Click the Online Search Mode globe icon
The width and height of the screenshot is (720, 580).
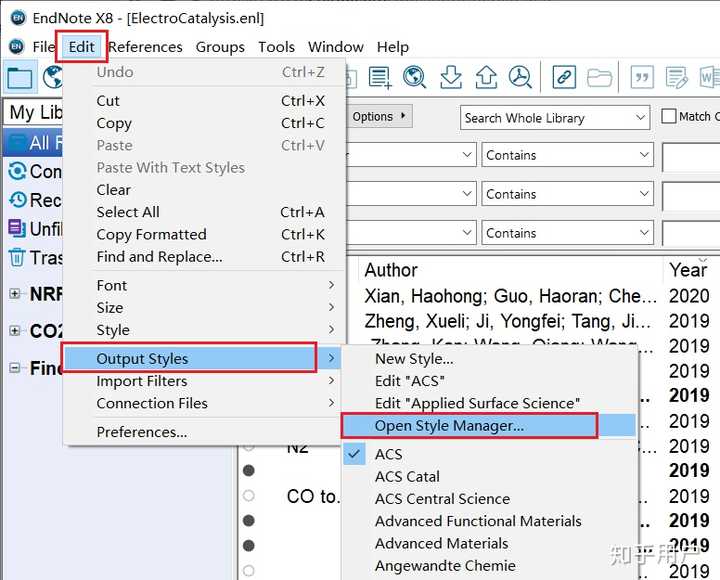(x=52, y=77)
